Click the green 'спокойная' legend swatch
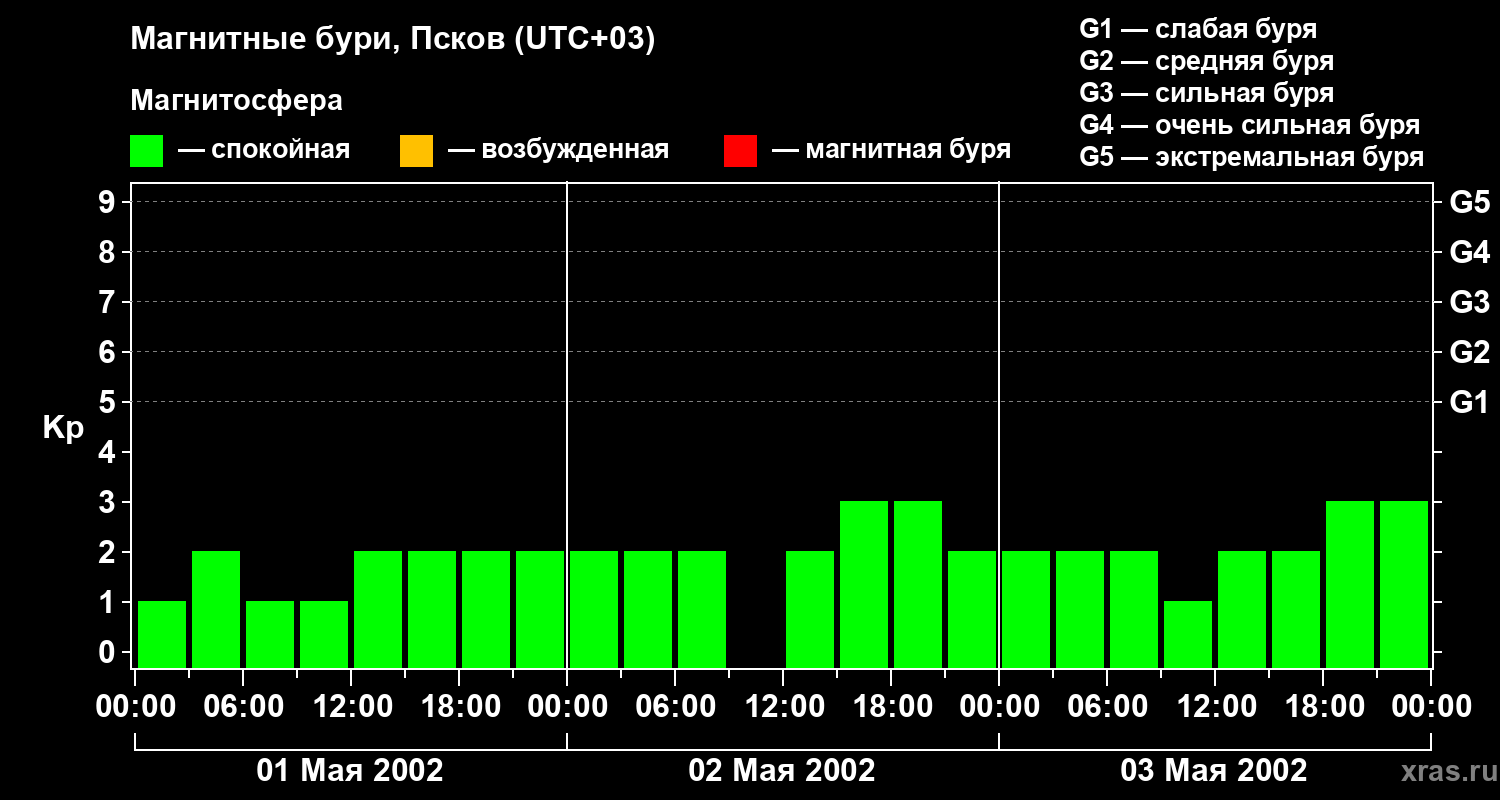The image size is (1500, 800). 147,151
